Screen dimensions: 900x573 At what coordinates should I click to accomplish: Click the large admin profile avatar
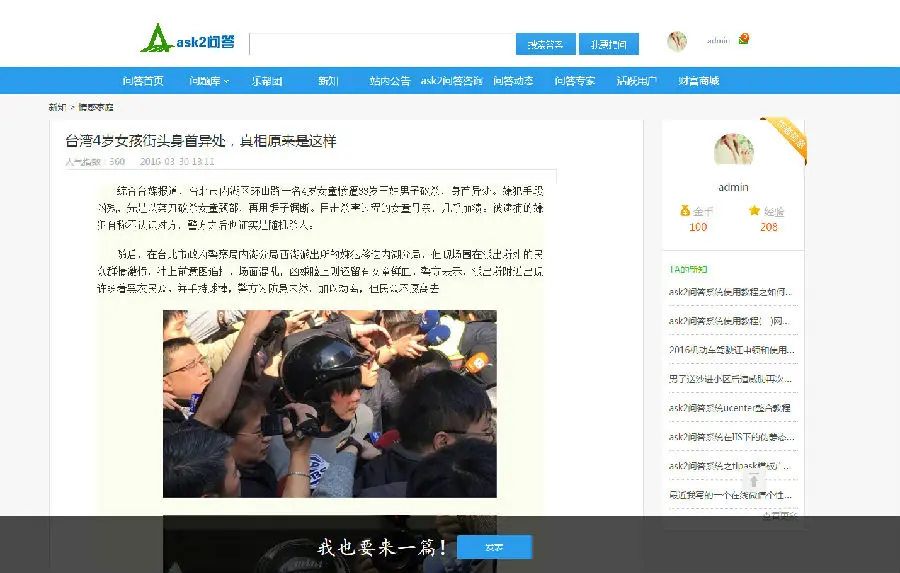[734, 149]
